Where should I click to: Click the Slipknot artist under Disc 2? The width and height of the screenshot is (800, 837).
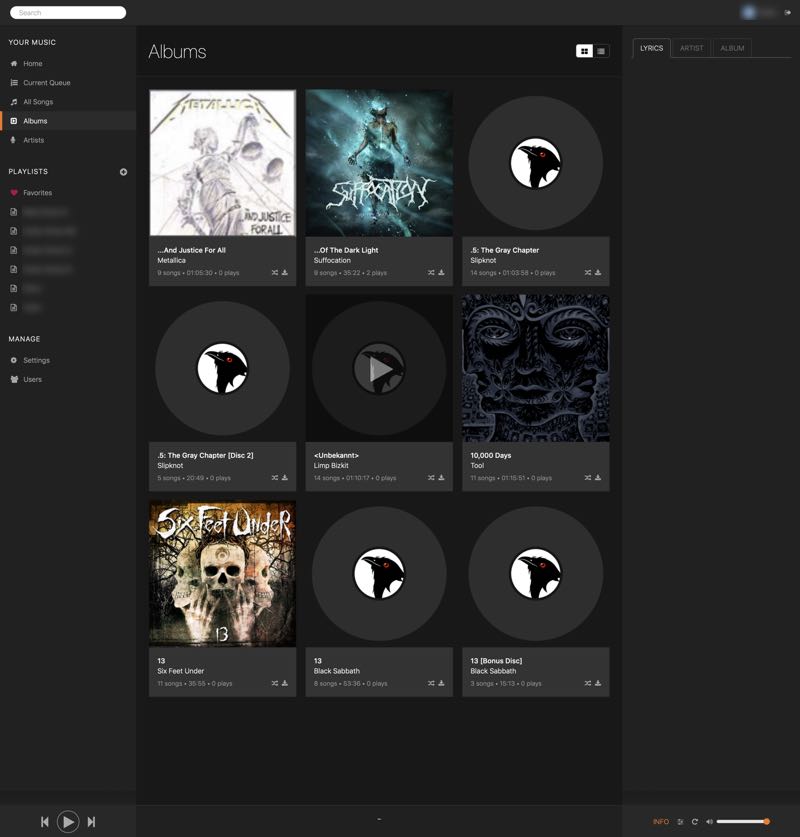click(170, 465)
